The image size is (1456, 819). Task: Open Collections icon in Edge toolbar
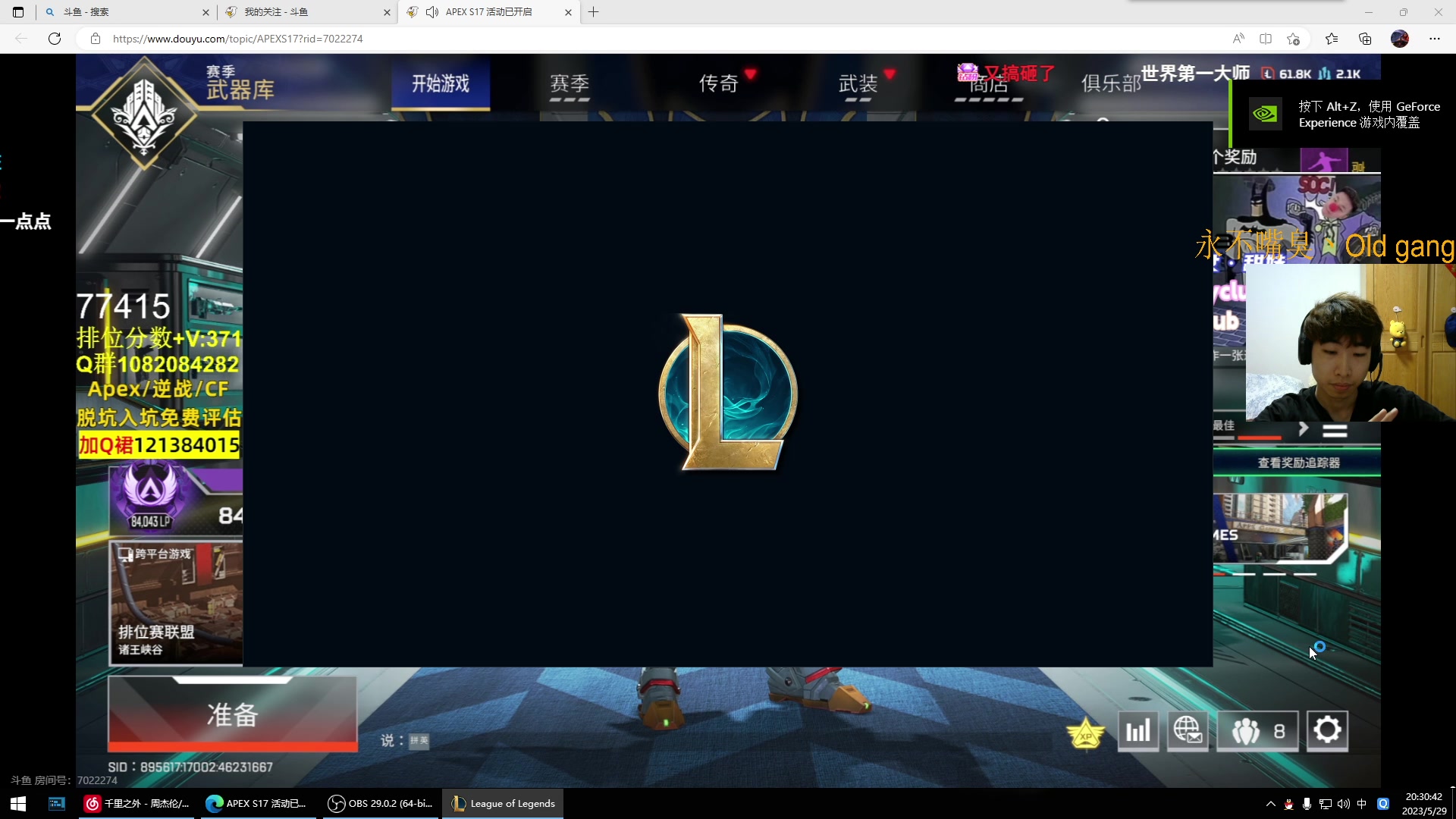pos(1365,39)
